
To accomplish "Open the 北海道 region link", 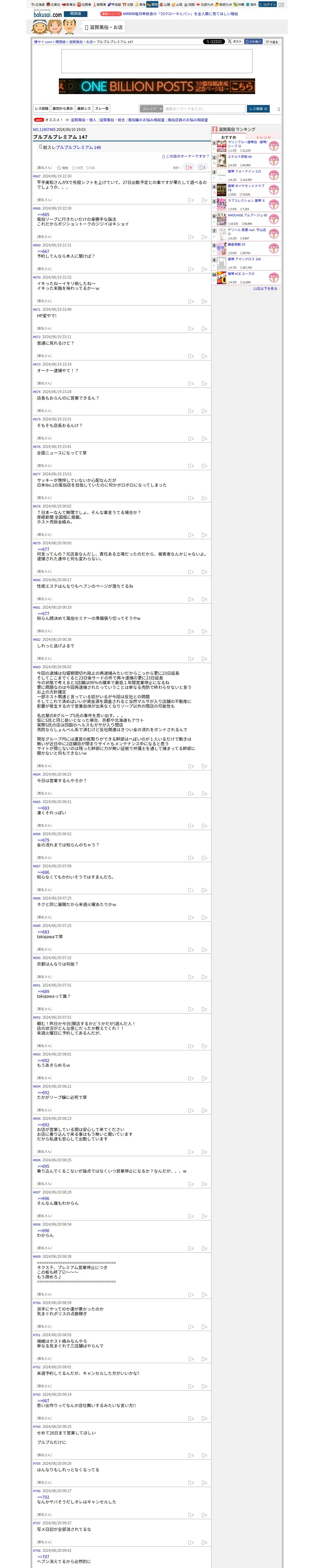I will coord(38,4).
